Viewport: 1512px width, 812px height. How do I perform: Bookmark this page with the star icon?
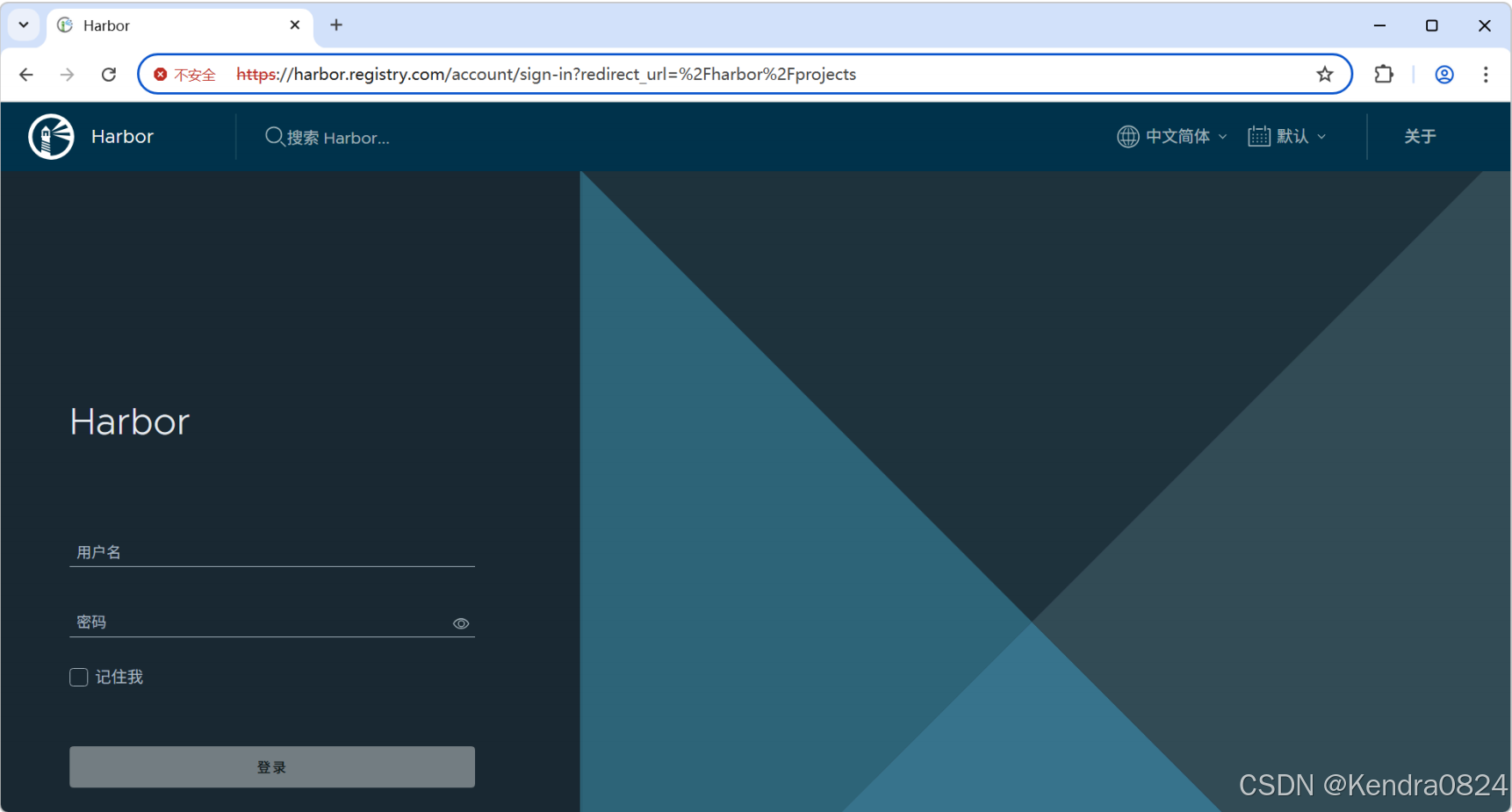1325,75
